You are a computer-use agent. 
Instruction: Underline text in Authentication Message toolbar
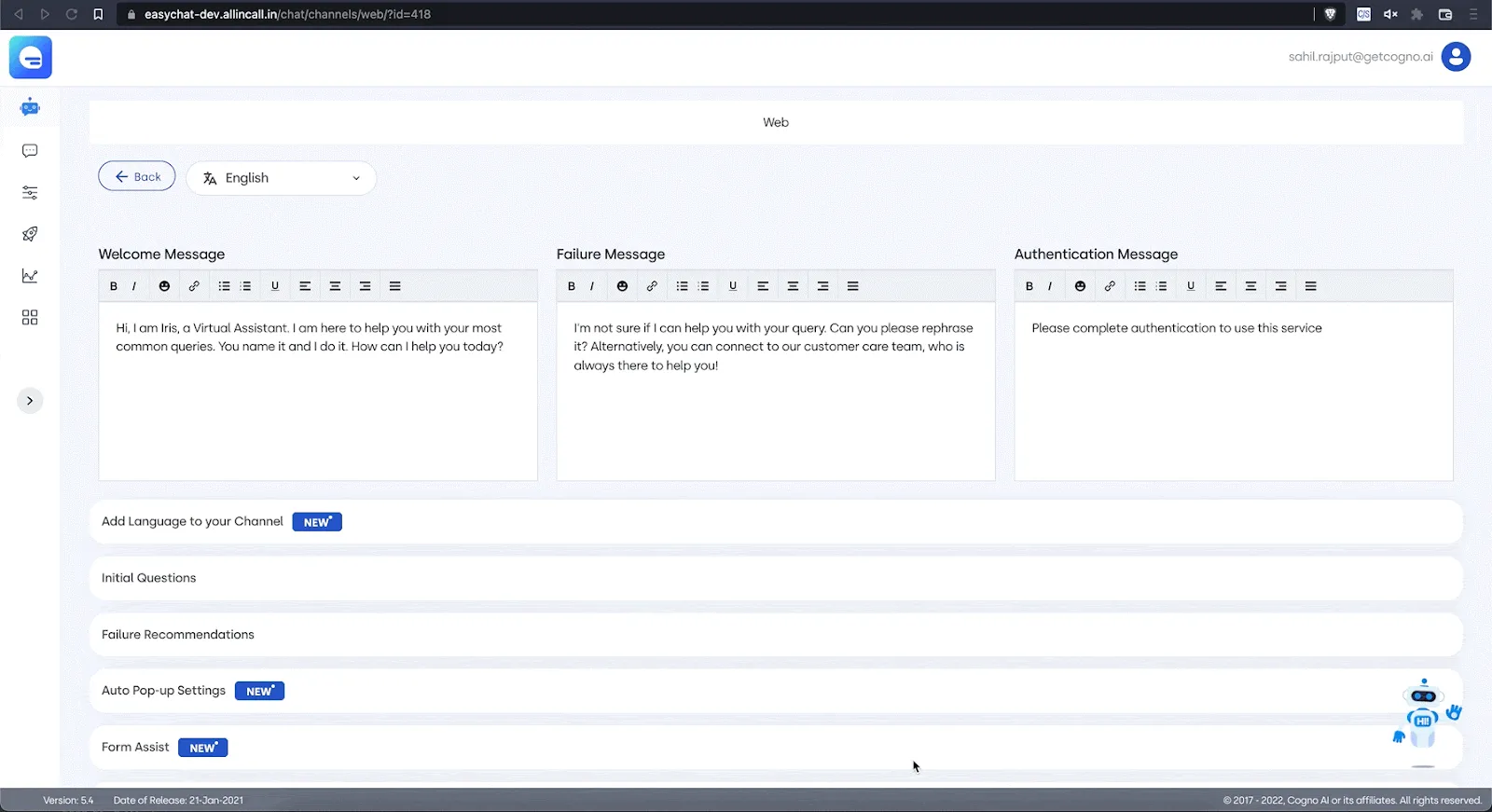[x=1191, y=286]
